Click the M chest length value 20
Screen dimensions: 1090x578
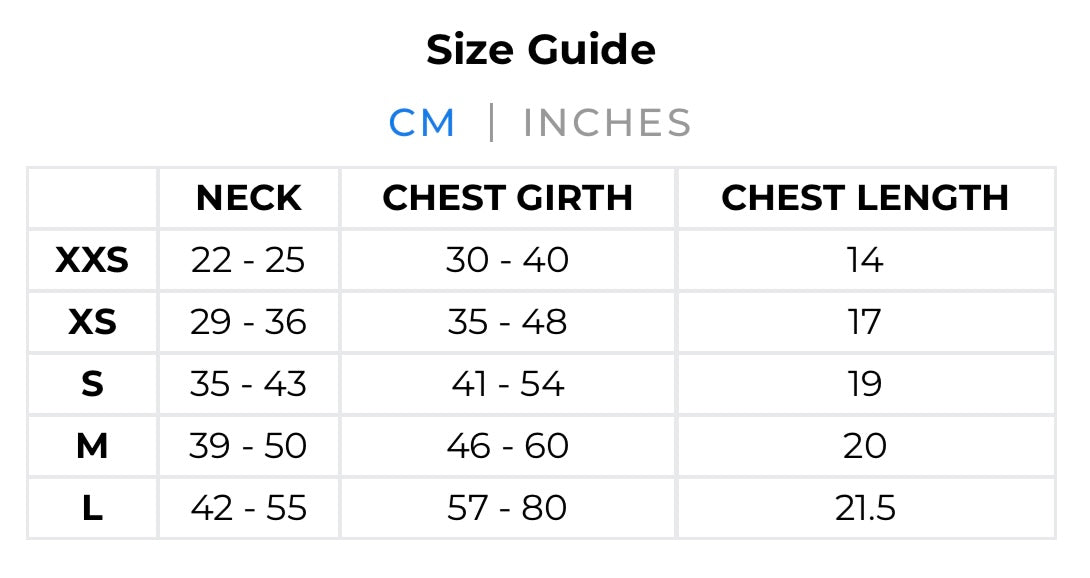click(865, 446)
